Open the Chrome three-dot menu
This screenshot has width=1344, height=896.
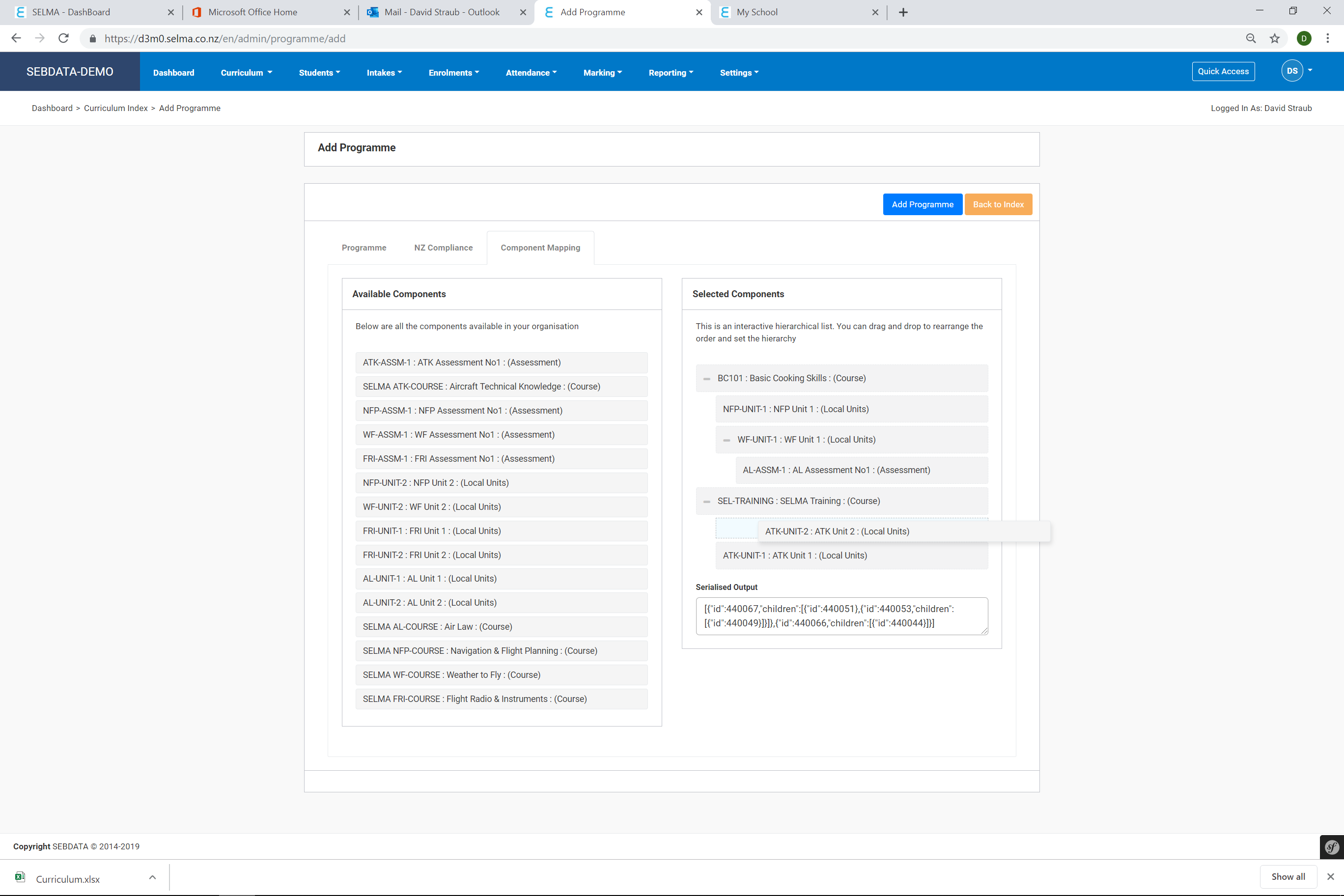pos(1327,38)
